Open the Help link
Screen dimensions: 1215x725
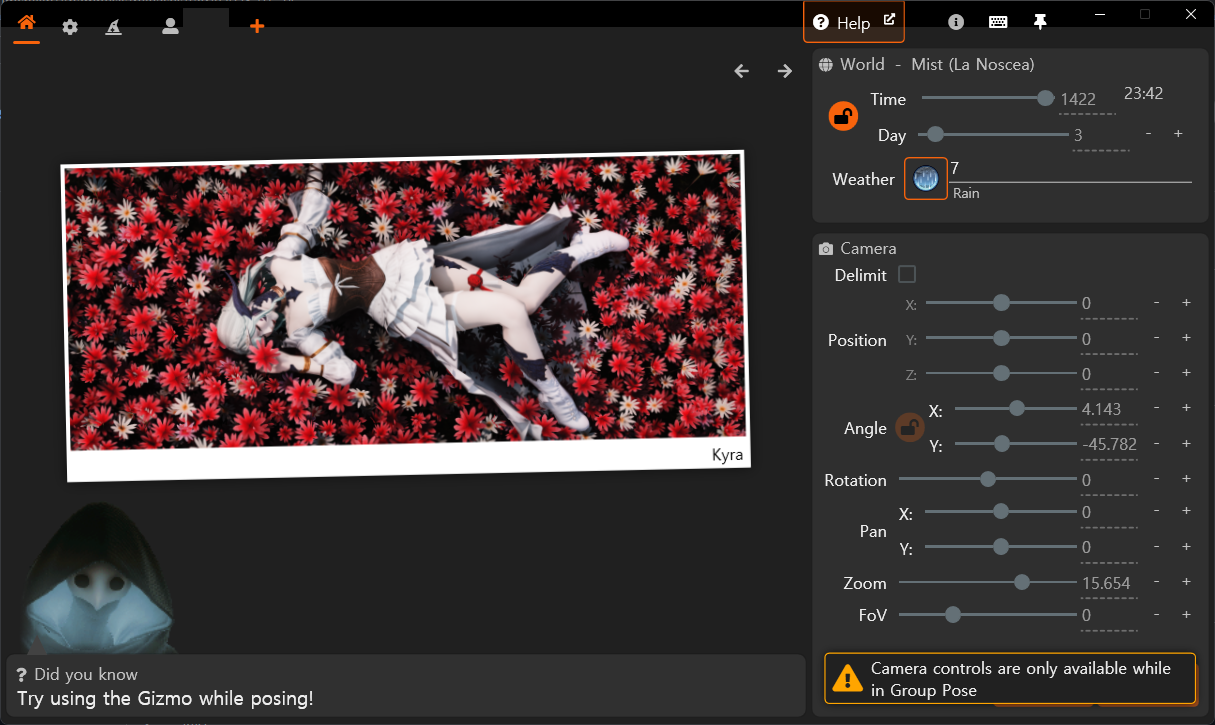pyautogui.click(x=854, y=22)
